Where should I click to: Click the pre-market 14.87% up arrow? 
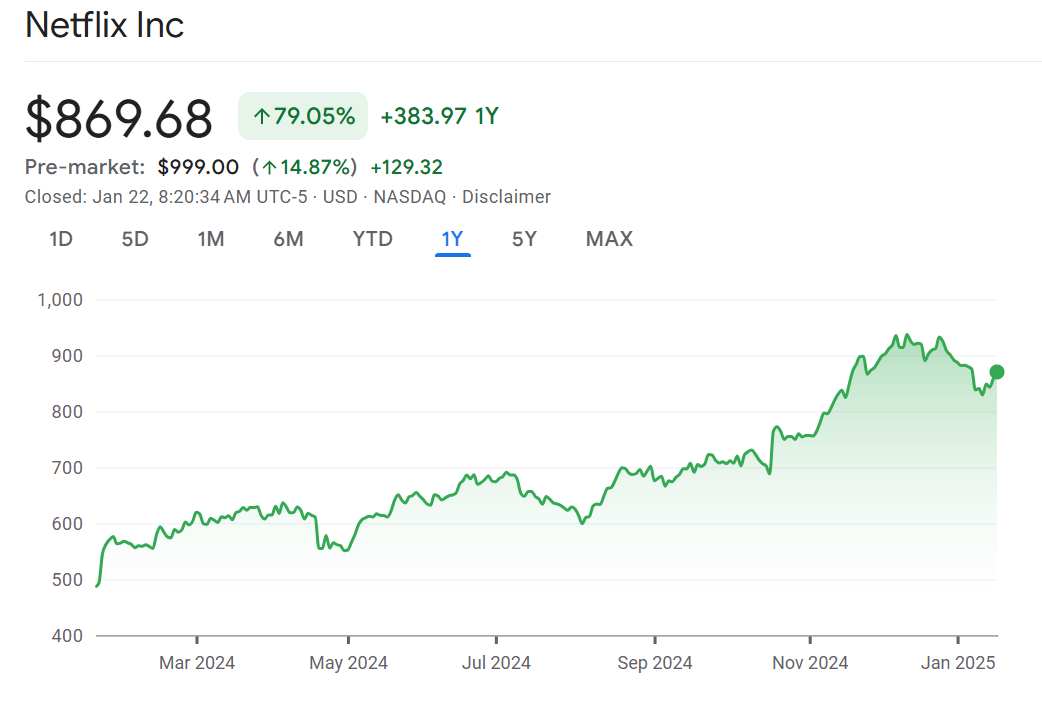coord(269,167)
